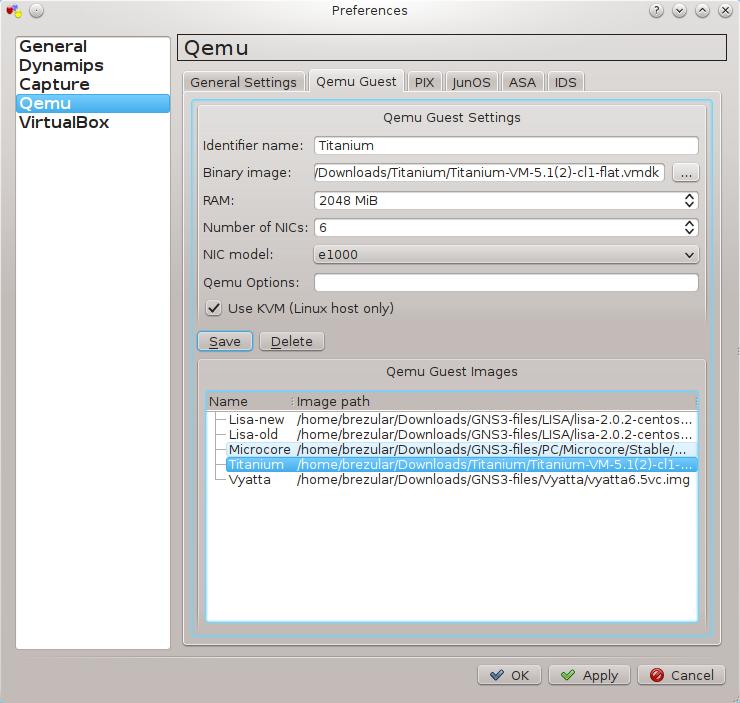Select VirtualBox in the left category list

point(93,122)
